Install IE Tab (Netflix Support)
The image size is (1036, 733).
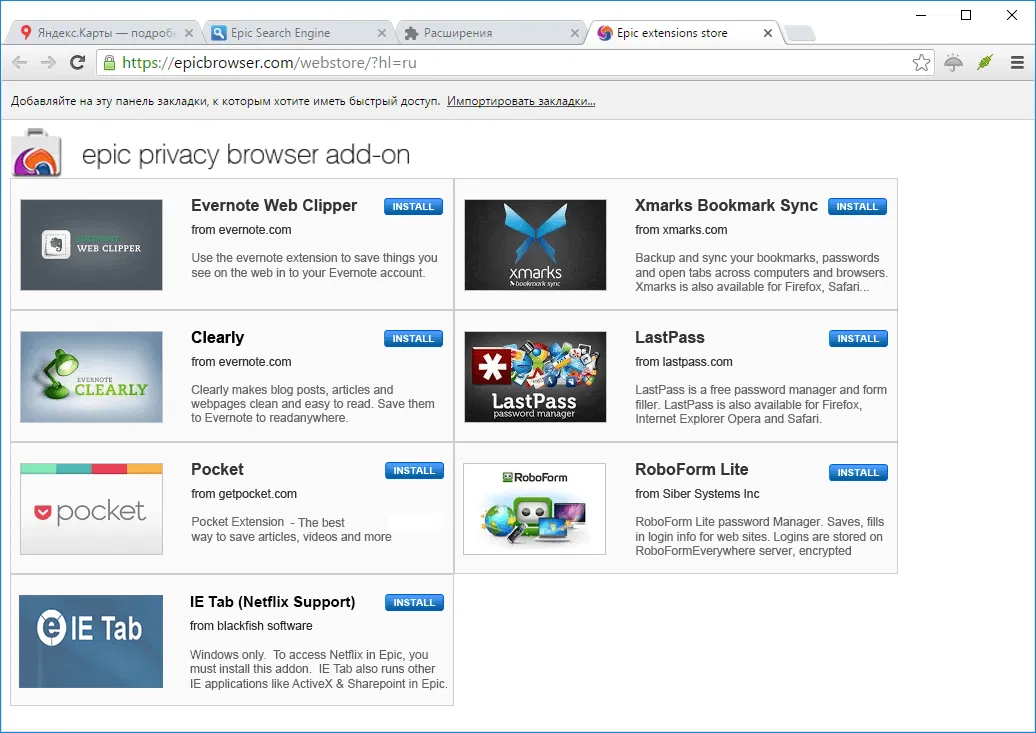click(x=414, y=602)
